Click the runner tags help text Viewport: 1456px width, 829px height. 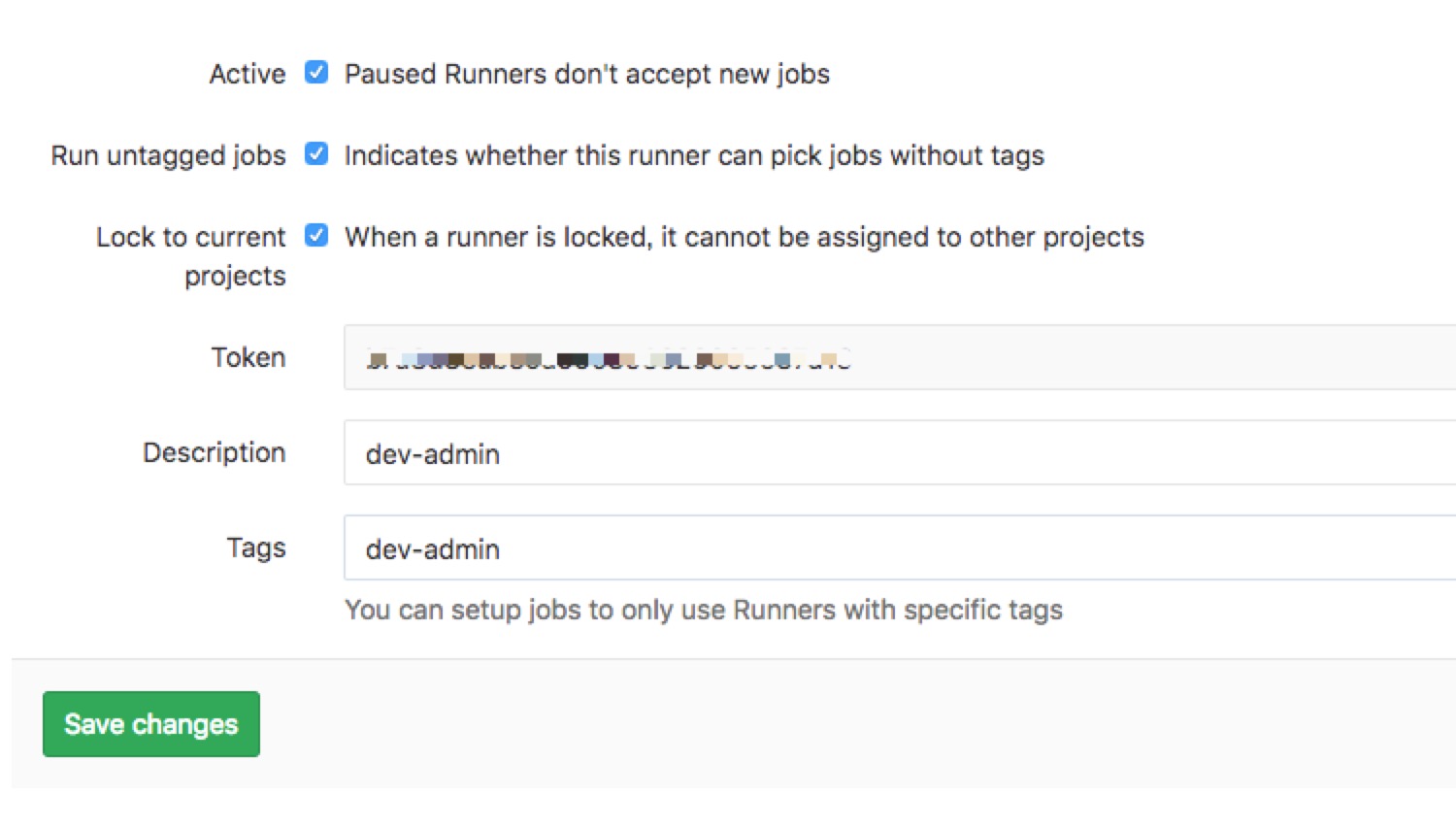(x=704, y=610)
